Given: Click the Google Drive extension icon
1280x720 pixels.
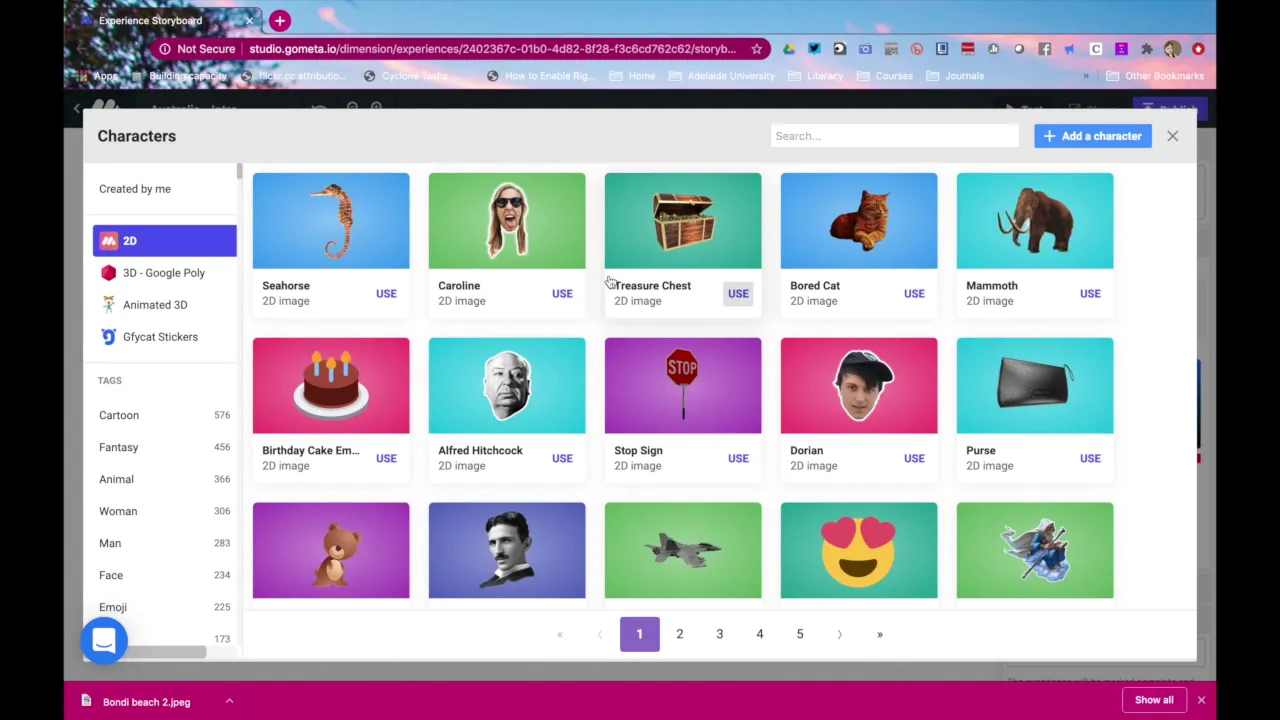Looking at the screenshot, I should 789,49.
